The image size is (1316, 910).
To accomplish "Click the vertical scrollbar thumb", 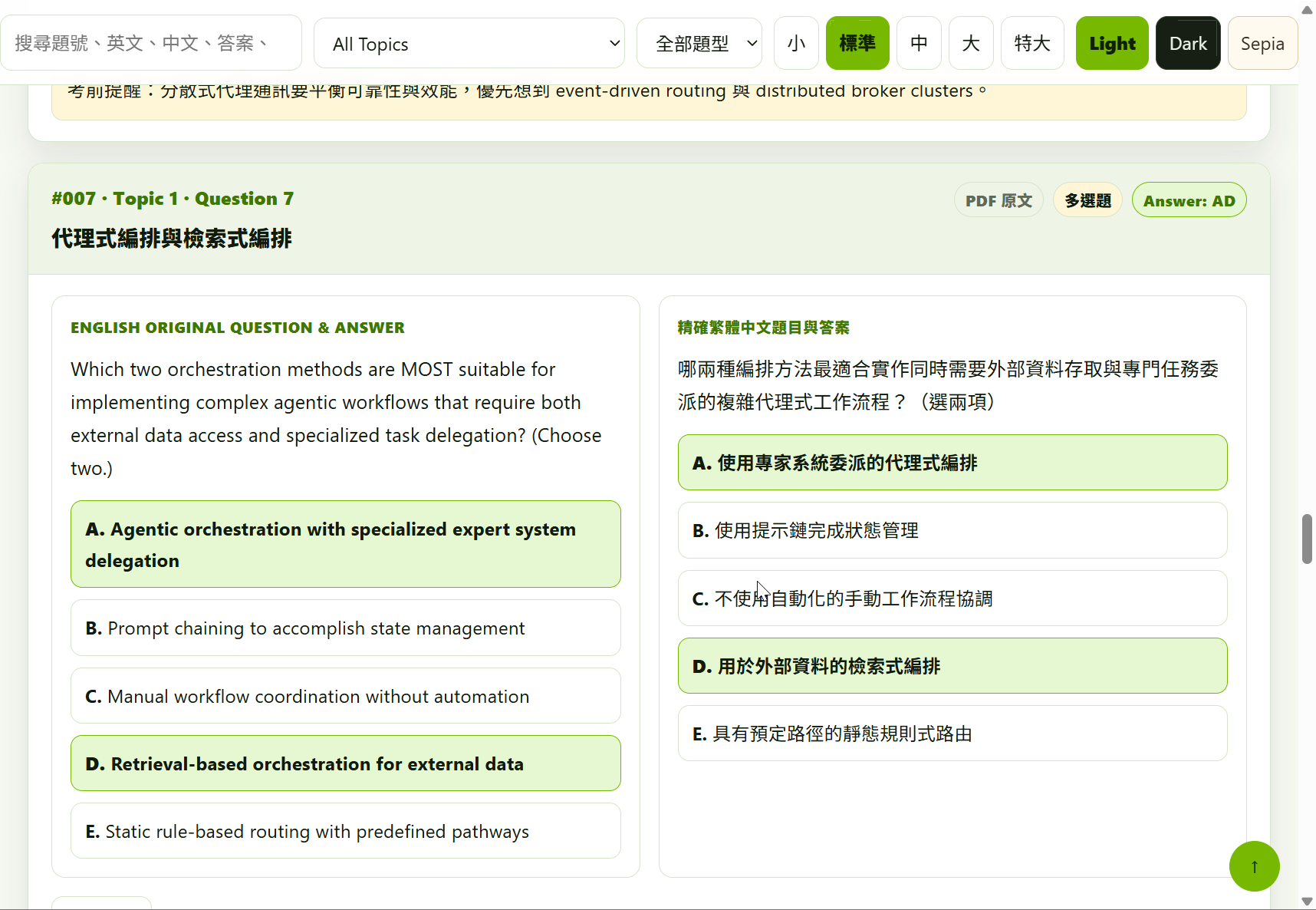I will tap(1307, 539).
